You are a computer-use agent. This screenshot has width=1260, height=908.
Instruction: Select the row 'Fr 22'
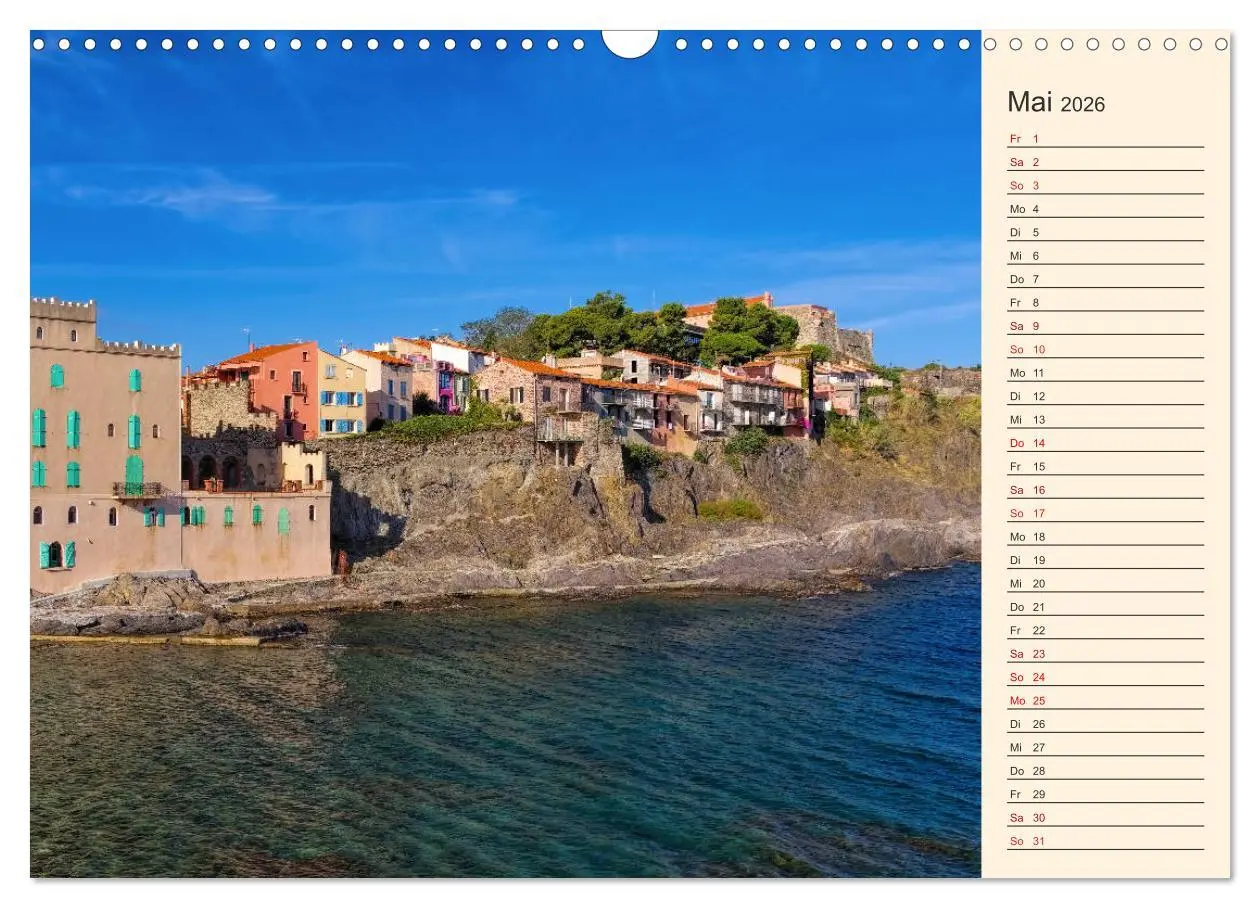1105,630
